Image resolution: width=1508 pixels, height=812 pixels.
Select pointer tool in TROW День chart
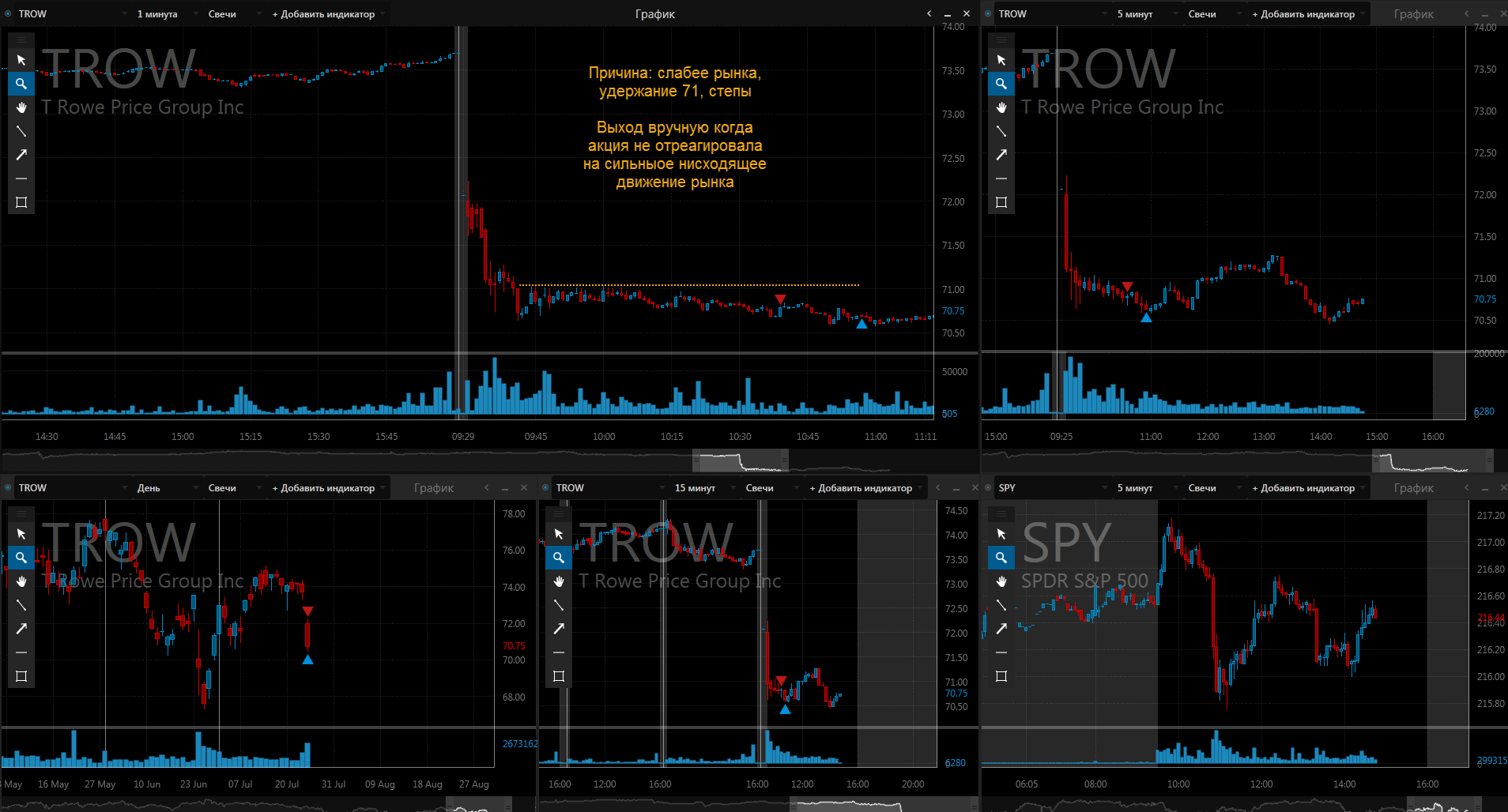[21, 534]
